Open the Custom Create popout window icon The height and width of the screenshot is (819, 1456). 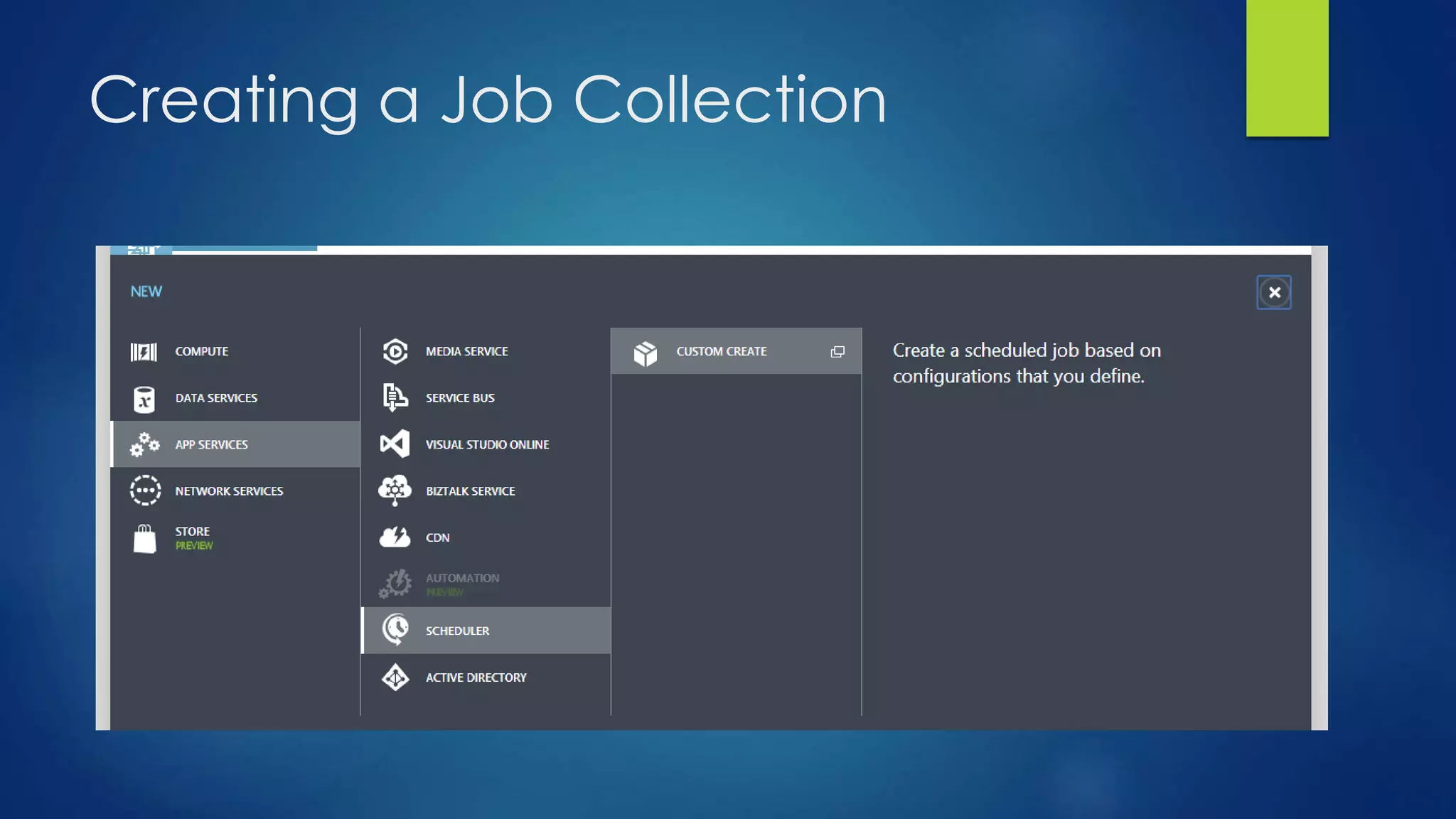pos(837,352)
